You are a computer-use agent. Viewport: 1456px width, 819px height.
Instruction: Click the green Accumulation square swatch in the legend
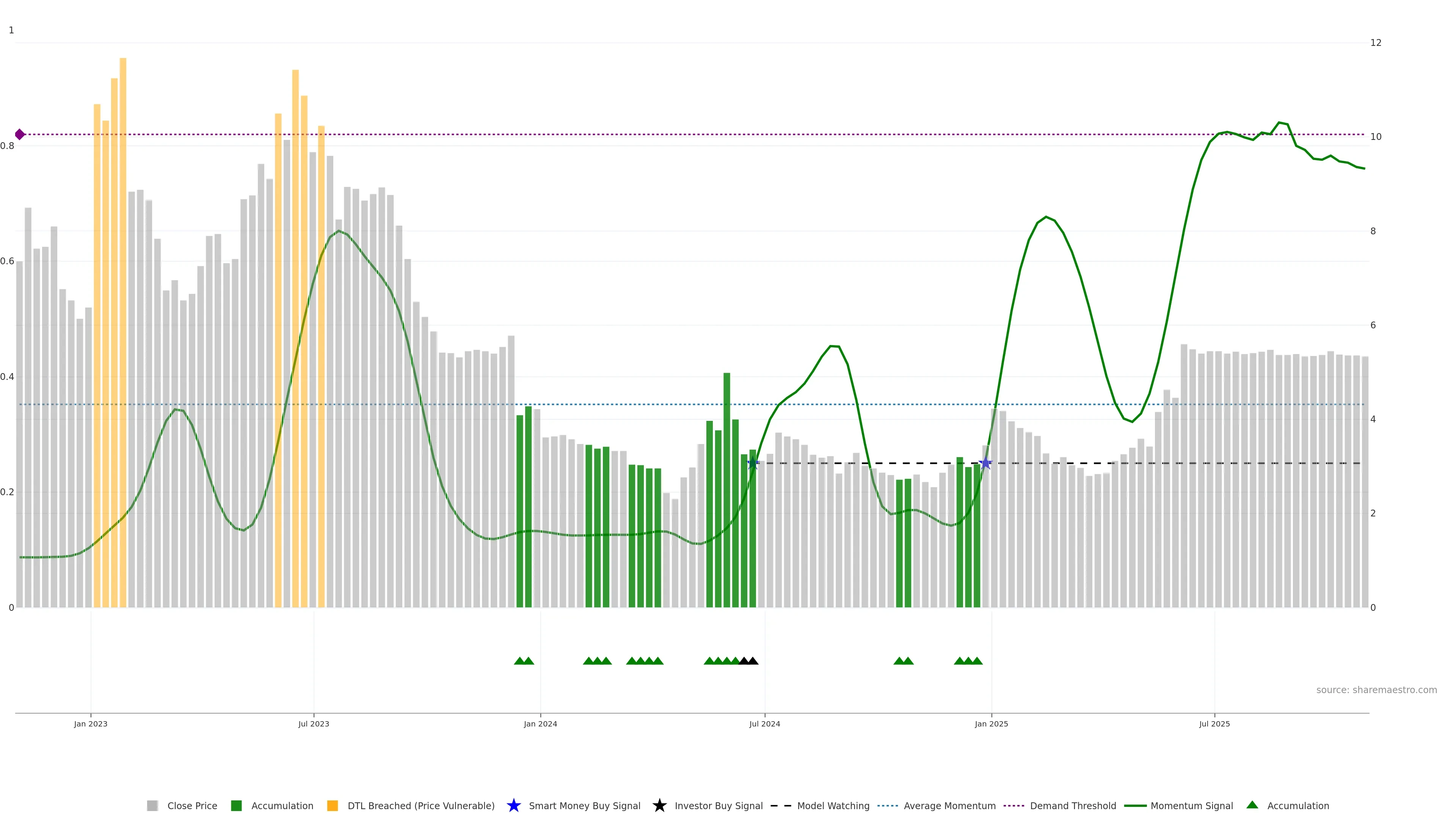pos(236,805)
